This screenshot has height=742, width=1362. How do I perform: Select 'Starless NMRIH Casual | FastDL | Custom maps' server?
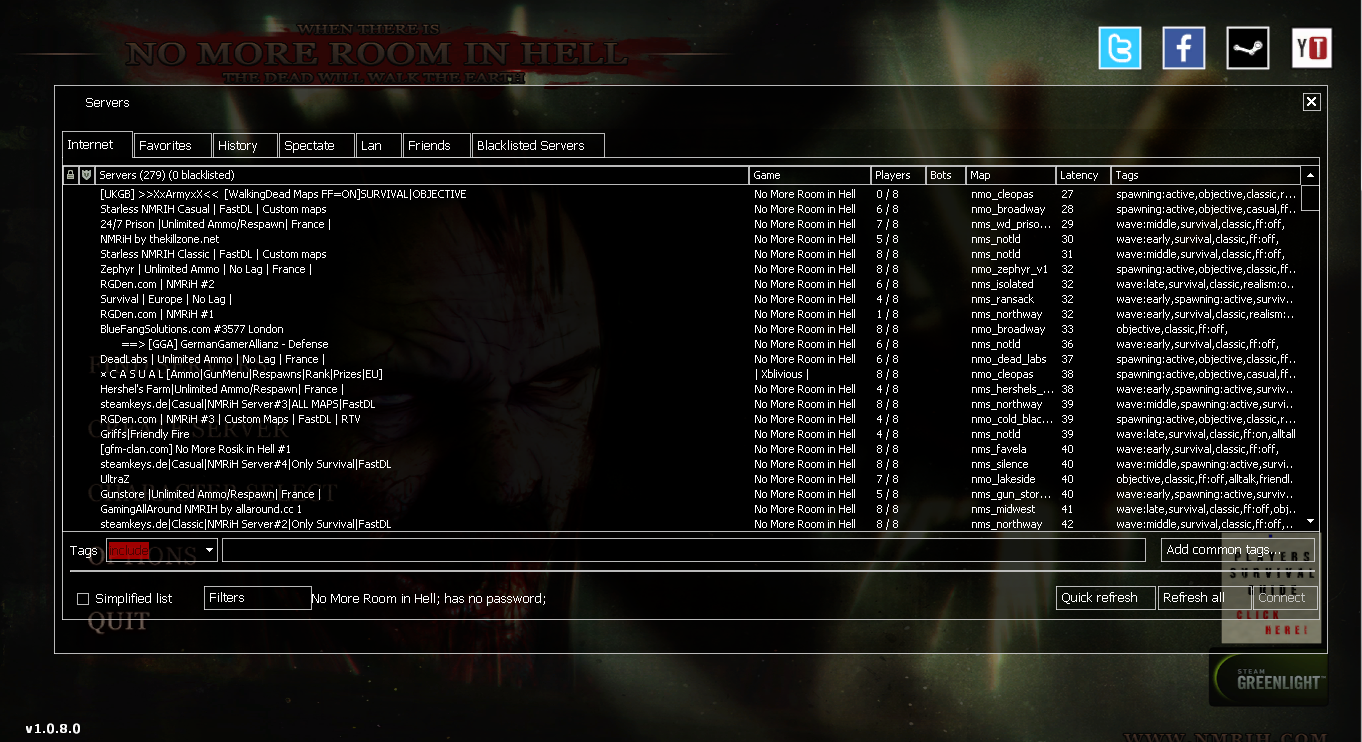coord(682,209)
